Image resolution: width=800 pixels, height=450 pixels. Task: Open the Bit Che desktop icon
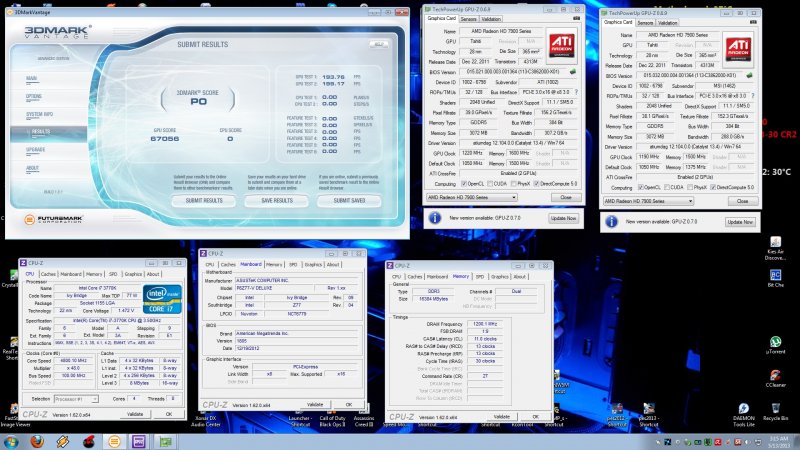[776, 279]
